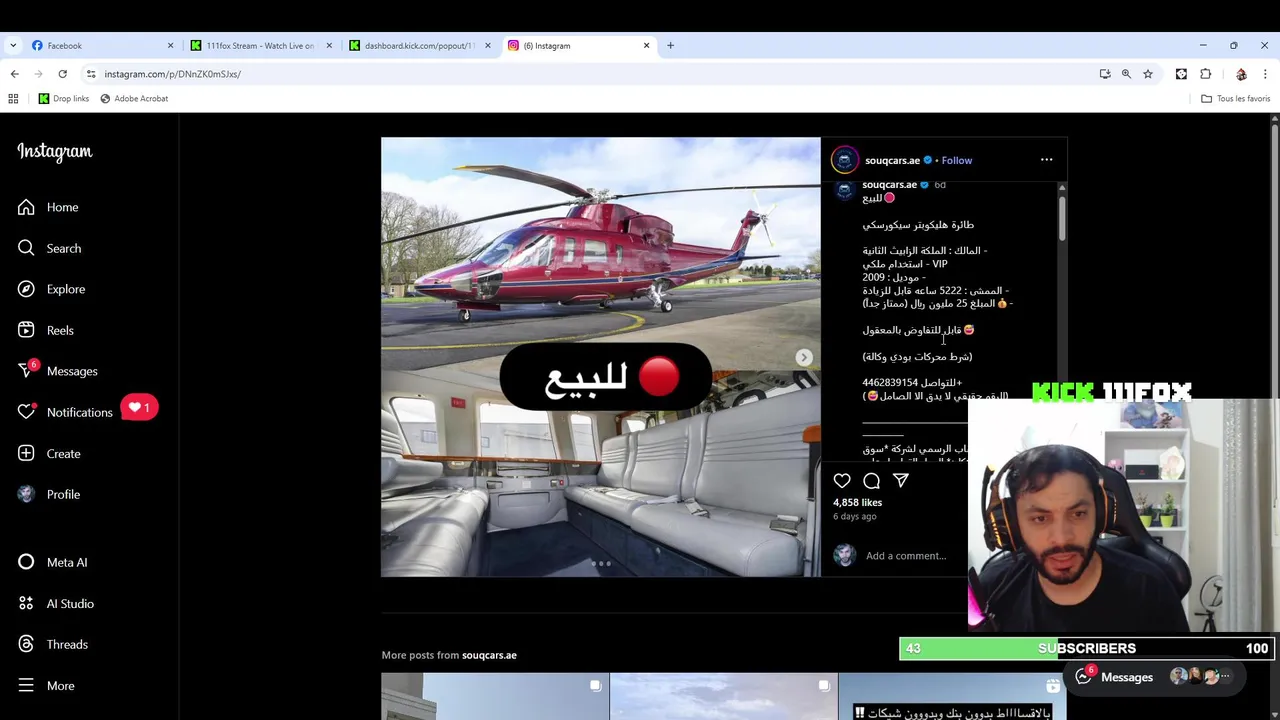Click the install app icon in address bar

(1104, 74)
